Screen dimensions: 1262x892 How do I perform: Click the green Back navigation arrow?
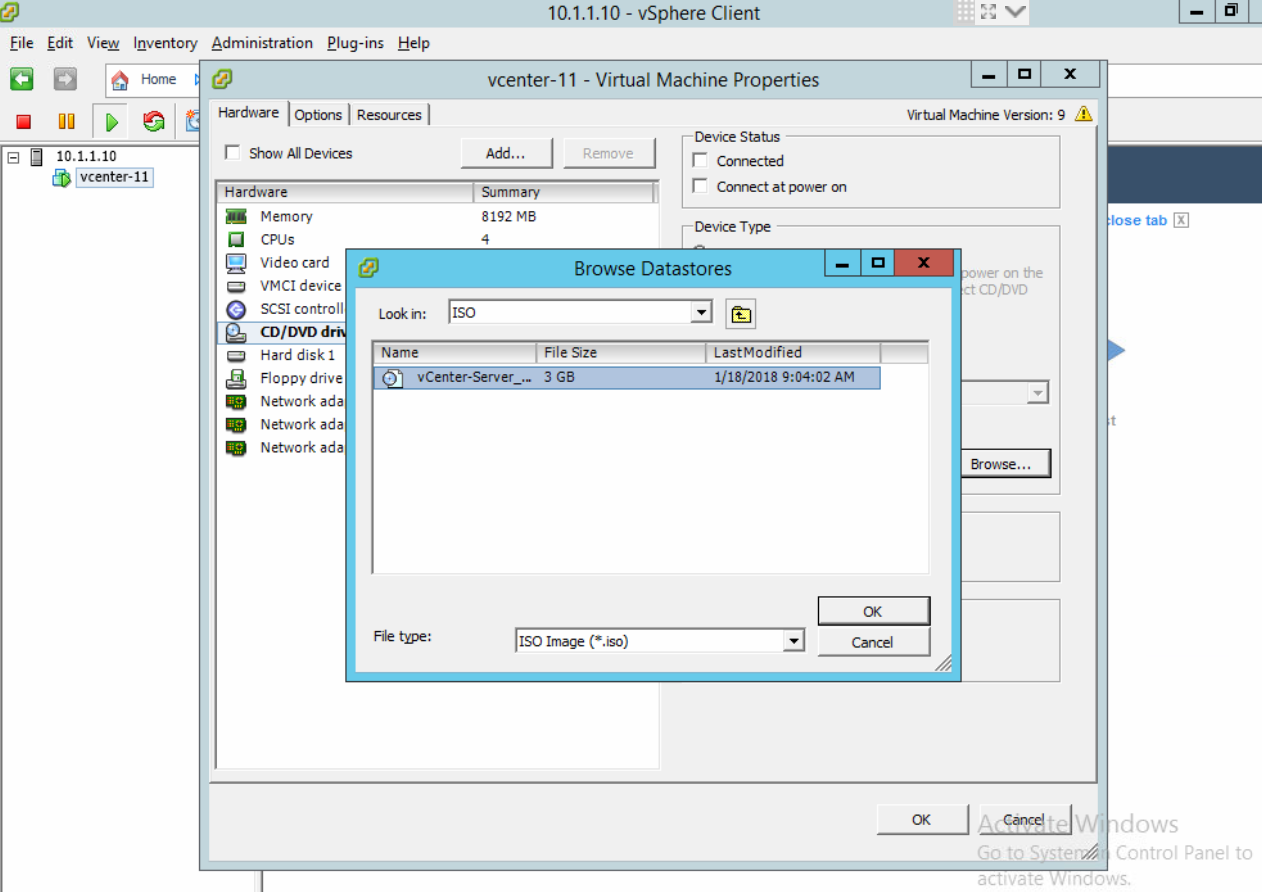22,79
